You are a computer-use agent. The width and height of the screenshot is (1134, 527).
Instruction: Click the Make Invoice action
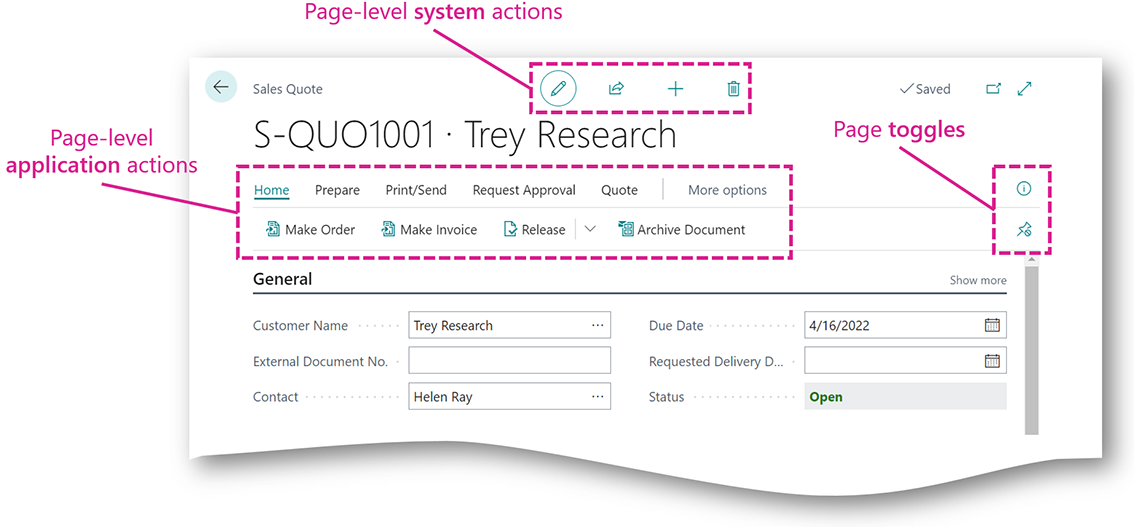429,230
